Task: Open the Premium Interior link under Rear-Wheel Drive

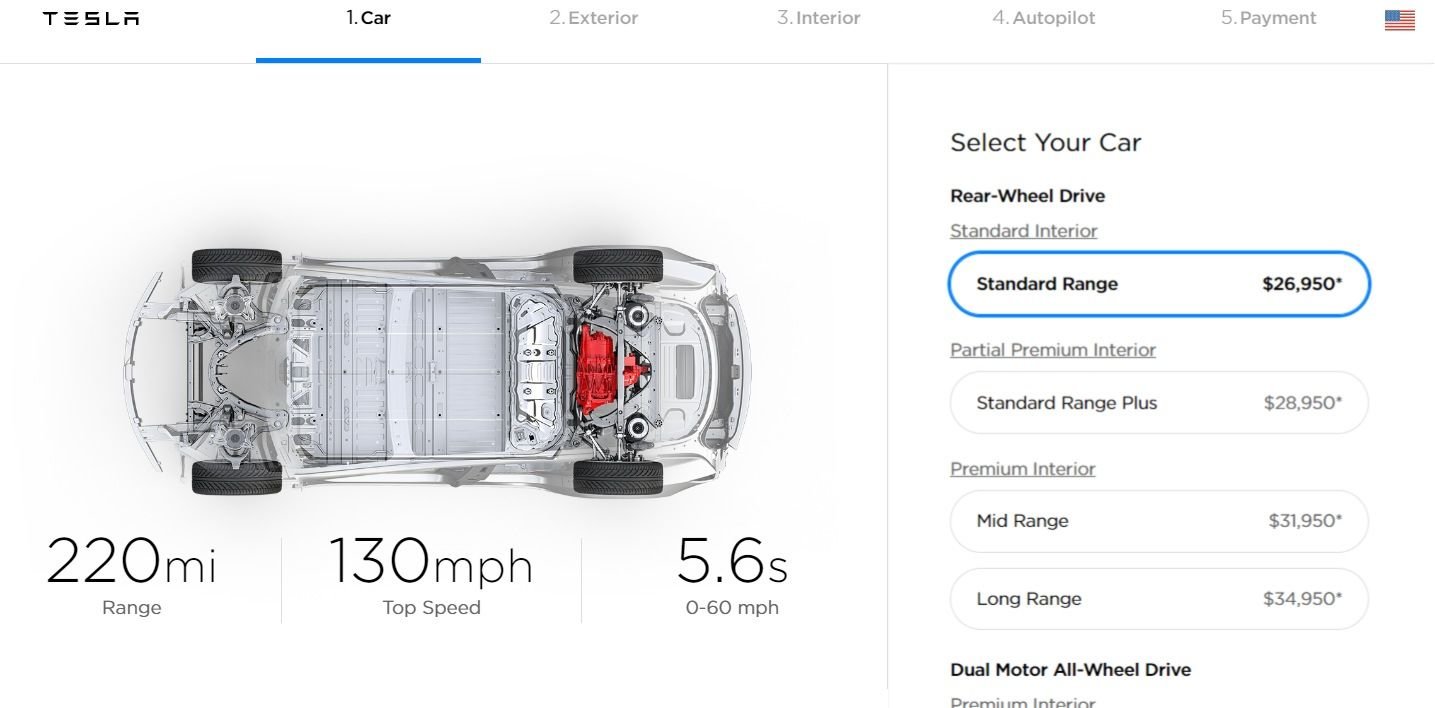Action: (1022, 469)
